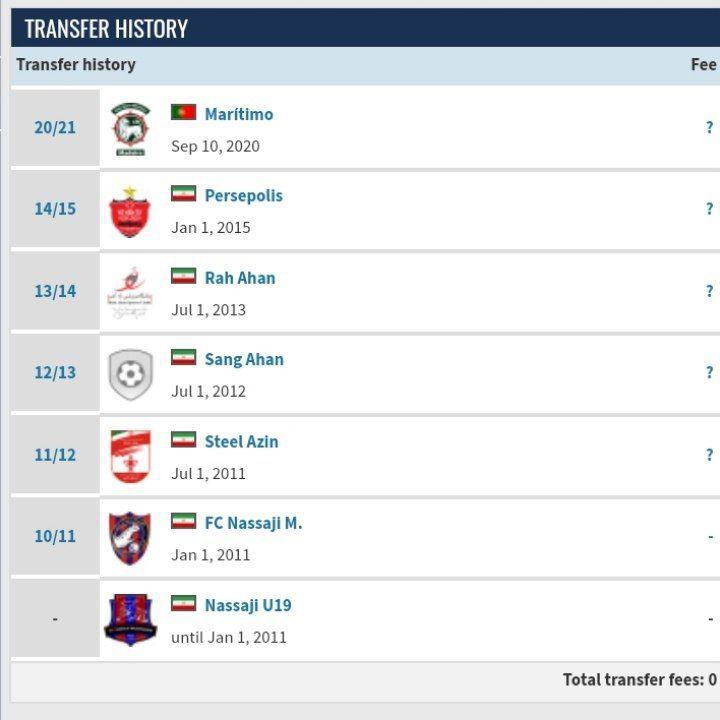Screen dimensions: 720x720
Task: Click the Nassaji U19 club crest
Action: click(x=130, y=619)
